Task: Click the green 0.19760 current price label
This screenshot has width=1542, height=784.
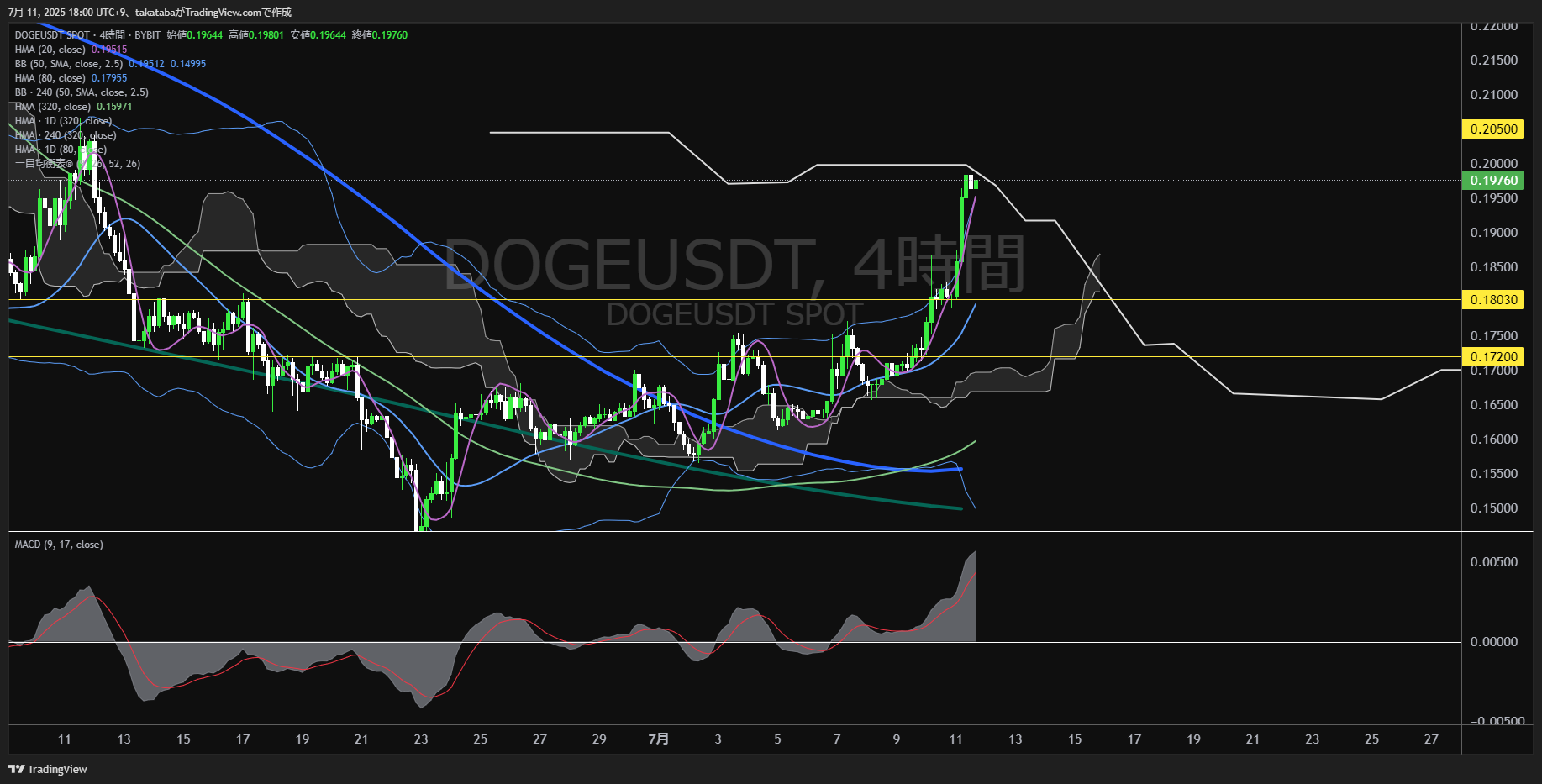Action: [x=1493, y=181]
